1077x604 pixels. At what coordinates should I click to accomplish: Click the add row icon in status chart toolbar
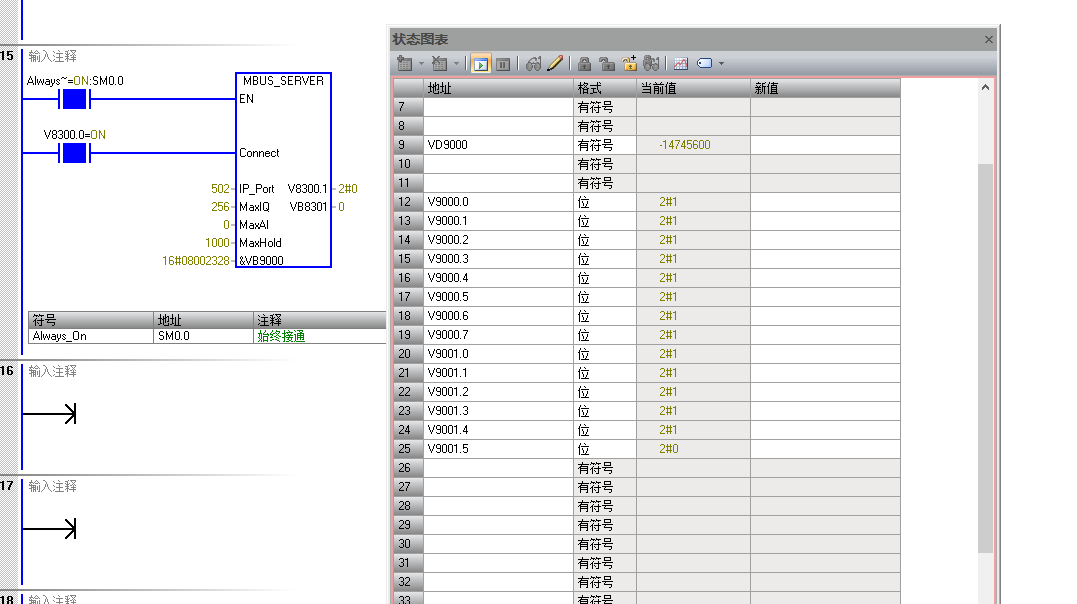click(x=404, y=63)
